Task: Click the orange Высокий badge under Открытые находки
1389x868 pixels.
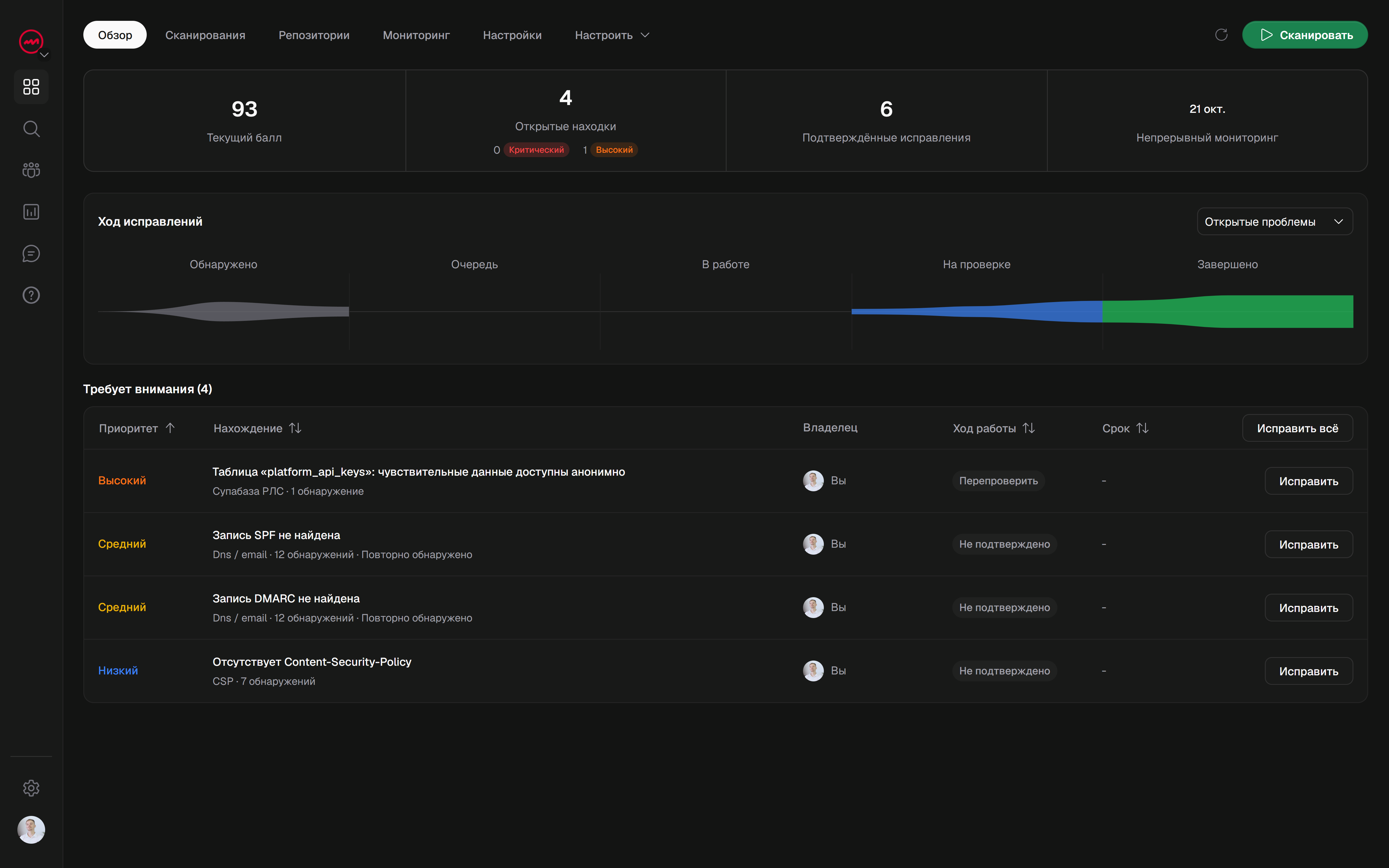Action: (x=614, y=150)
